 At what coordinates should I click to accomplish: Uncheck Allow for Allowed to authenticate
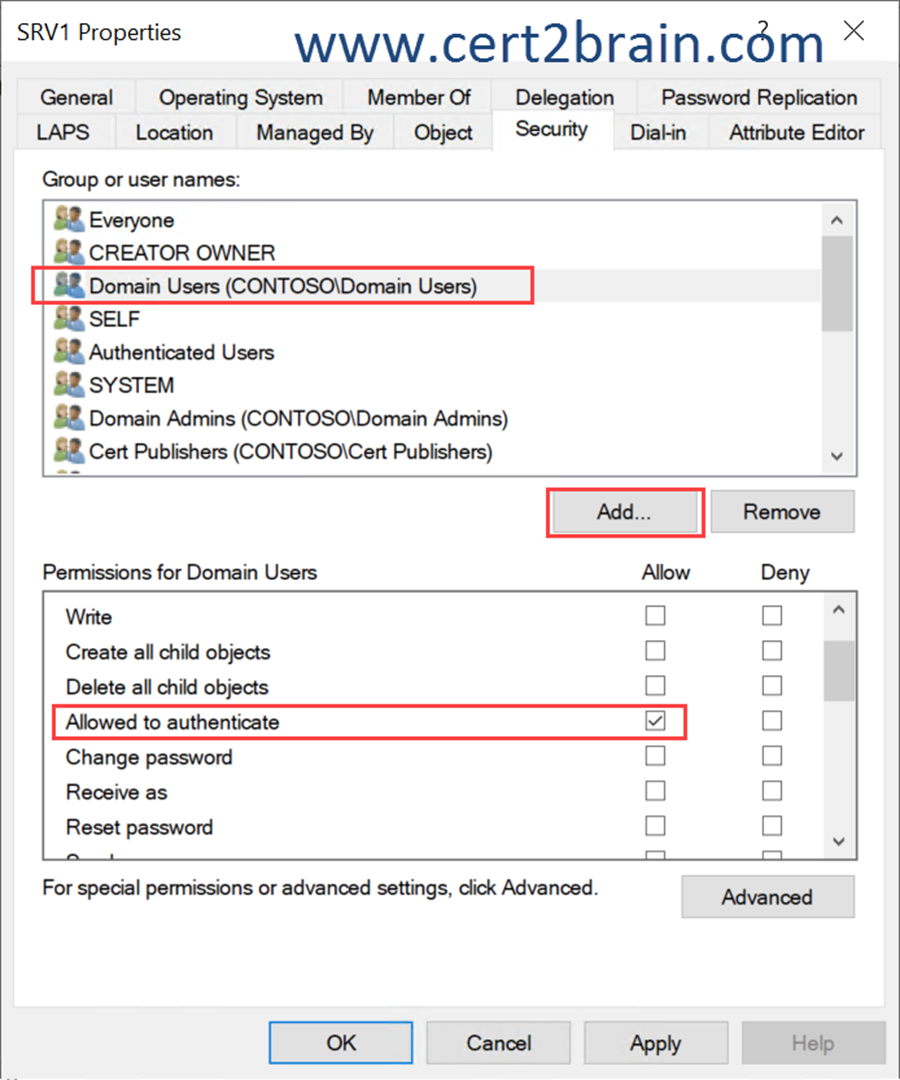[x=655, y=722]
